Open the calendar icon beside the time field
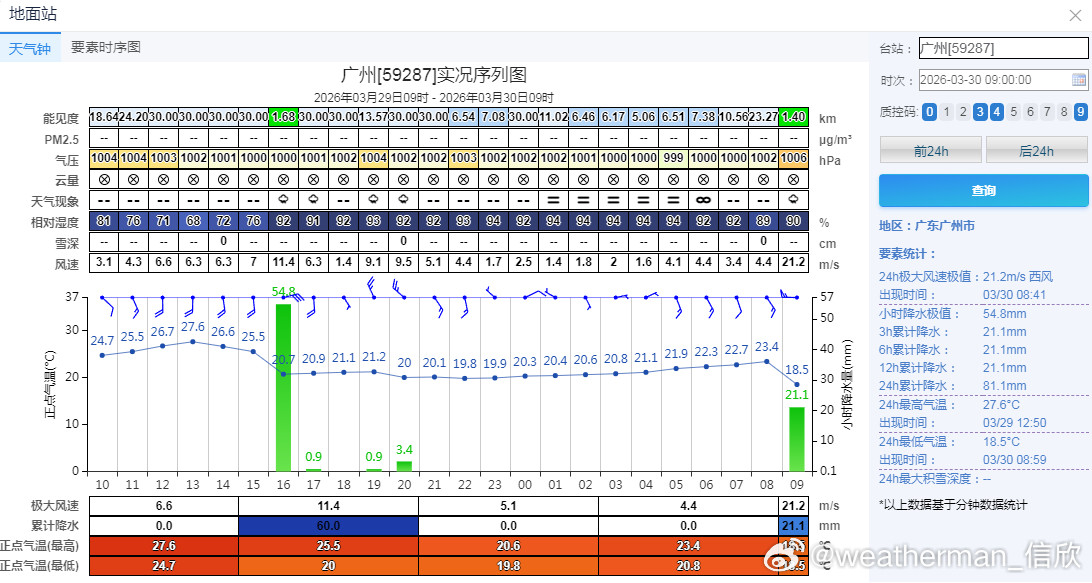 pyautogui.click(x=1078, y=79)
